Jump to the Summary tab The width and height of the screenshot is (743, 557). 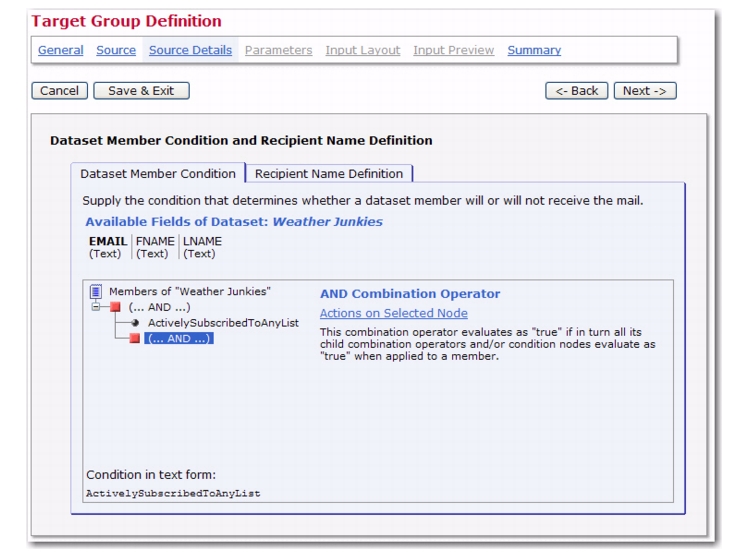pyautogui.click(x=534, y=50)
